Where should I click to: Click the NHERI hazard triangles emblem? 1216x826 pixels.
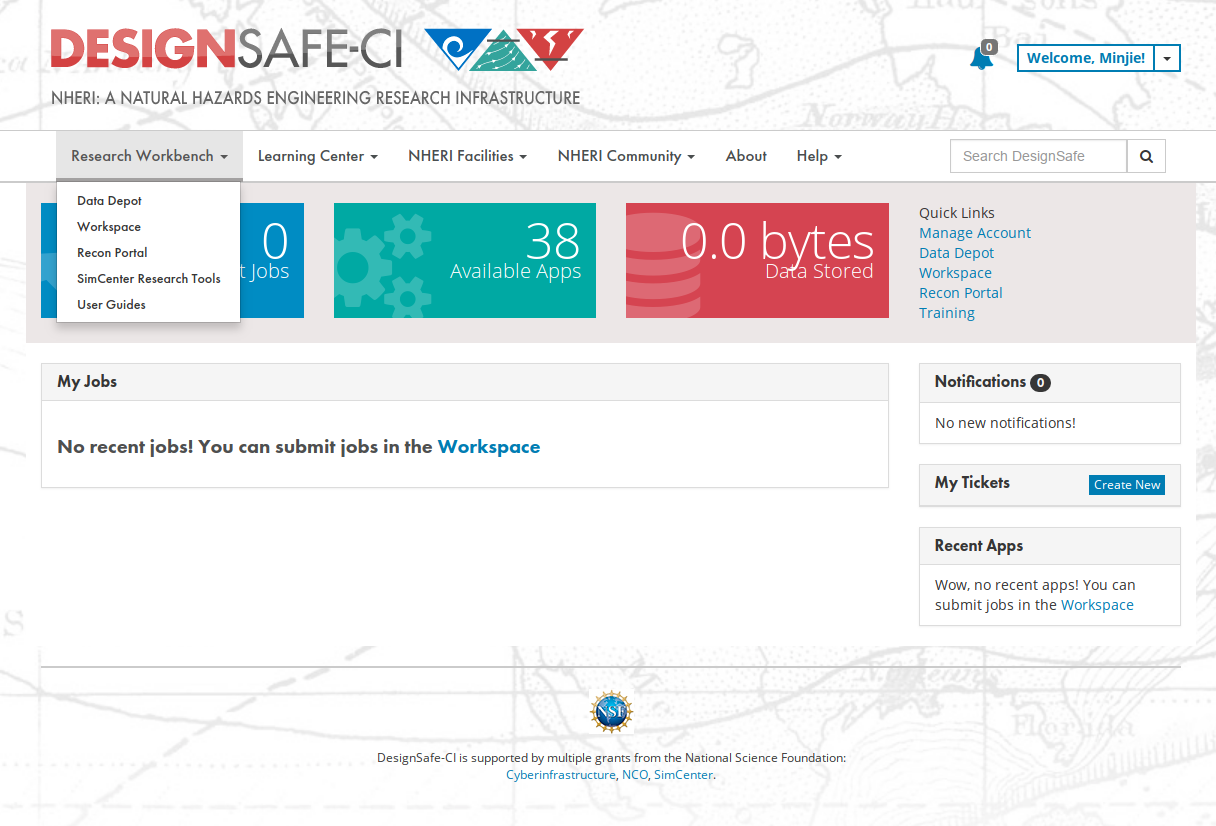click(504, 49)
